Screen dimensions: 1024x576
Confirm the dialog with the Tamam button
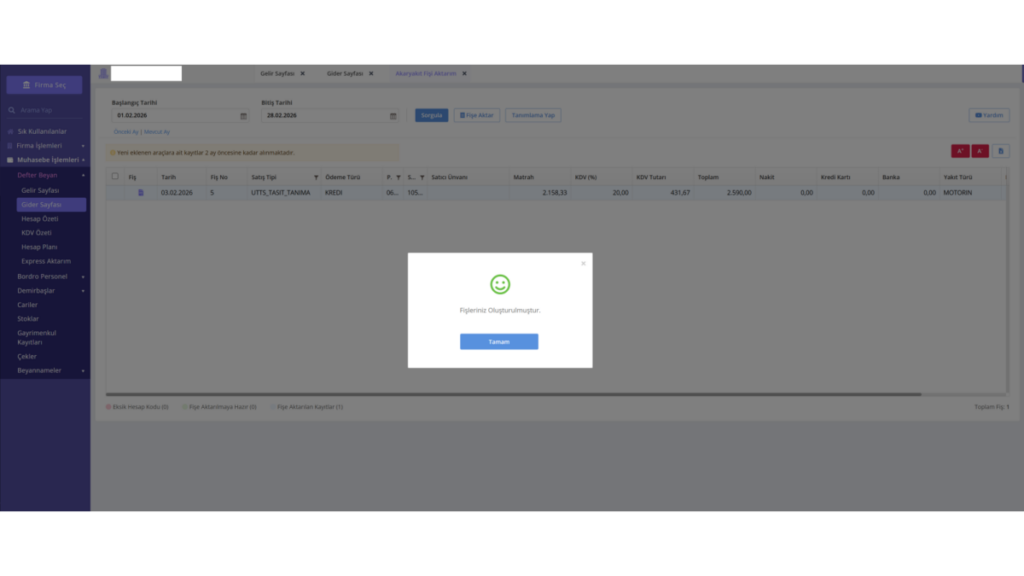pyautogui.click(x=499, y=342)
